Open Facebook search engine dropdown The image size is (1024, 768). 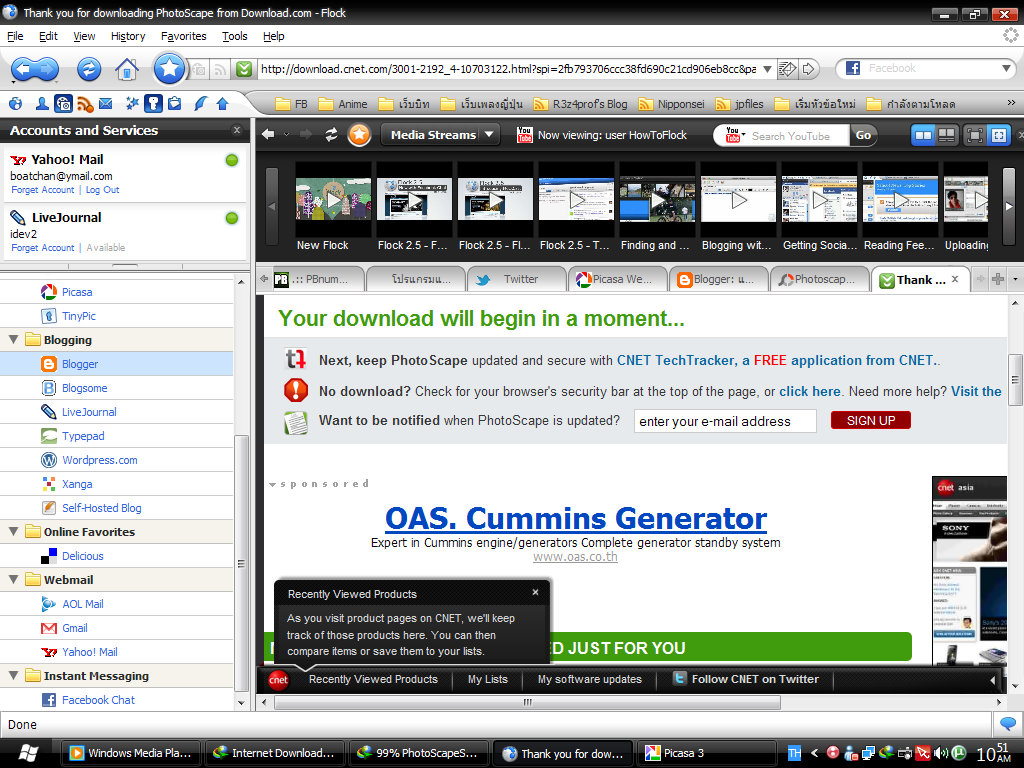tap(1006, 68)
